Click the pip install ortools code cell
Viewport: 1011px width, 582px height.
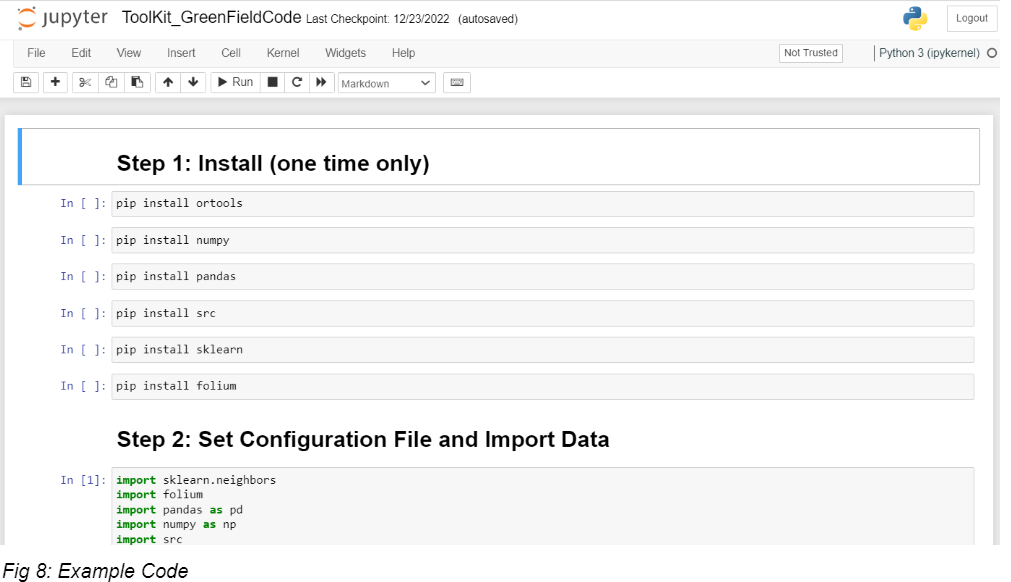coord(542,204)
